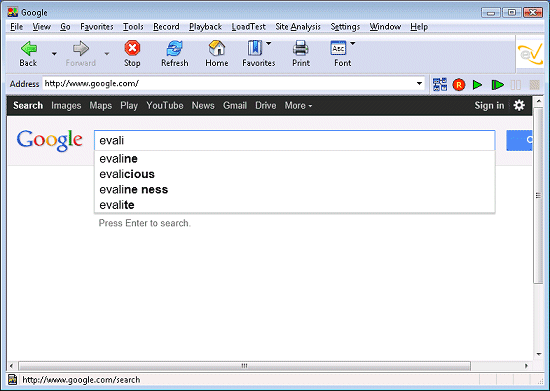Click the Address URL text field
The width and height of the screenshot is (550, 391).
pyautogui.click(x=229, y=83)
